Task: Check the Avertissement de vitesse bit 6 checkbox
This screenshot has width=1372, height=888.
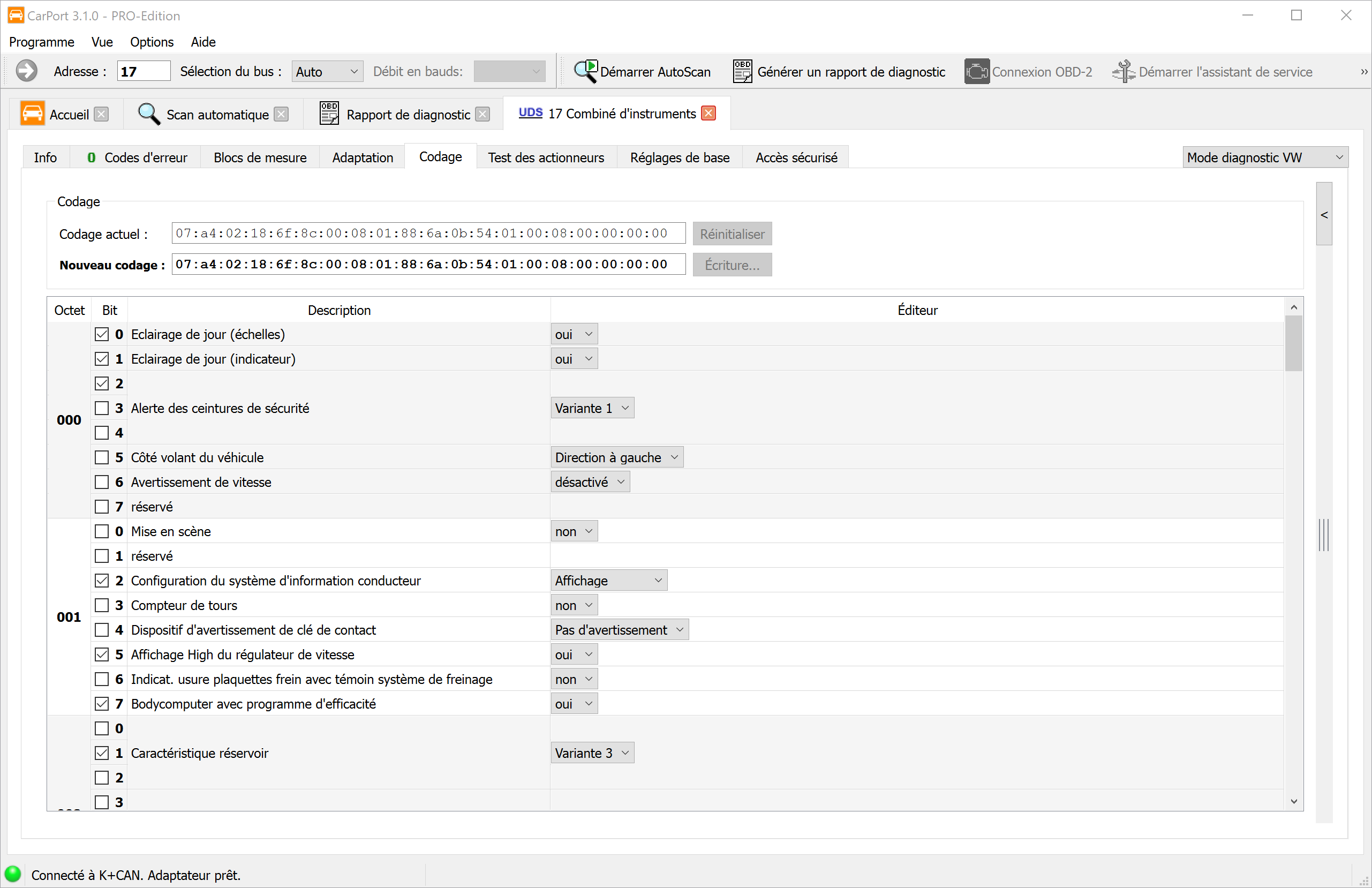Action: [102, 482]
